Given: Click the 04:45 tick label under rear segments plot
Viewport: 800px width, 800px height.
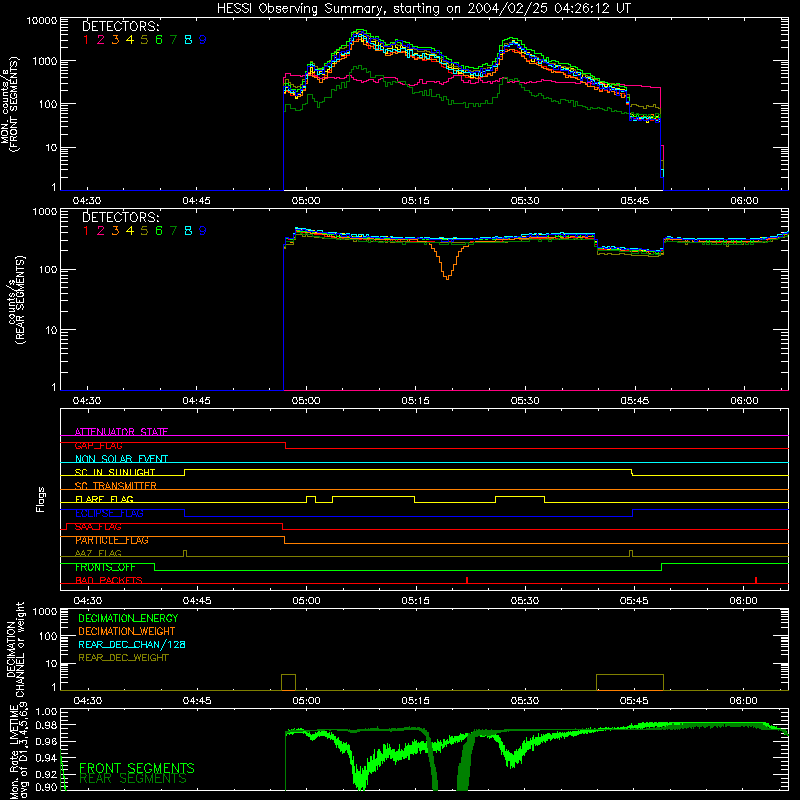Looking at the screenshot, I should tap(196, 401).
